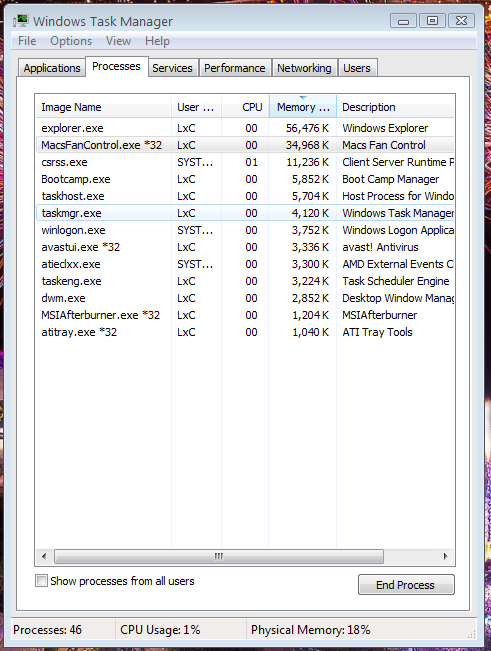
Task: Click the End Process button
Action: [x=406, y=585]
